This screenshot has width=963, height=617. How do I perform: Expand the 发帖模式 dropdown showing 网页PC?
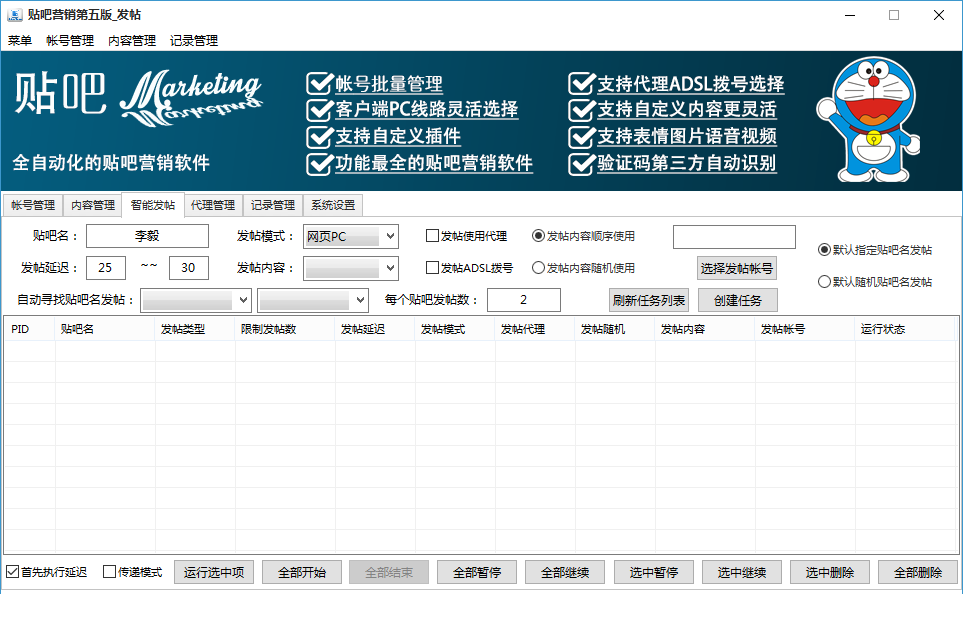(351, 236)
